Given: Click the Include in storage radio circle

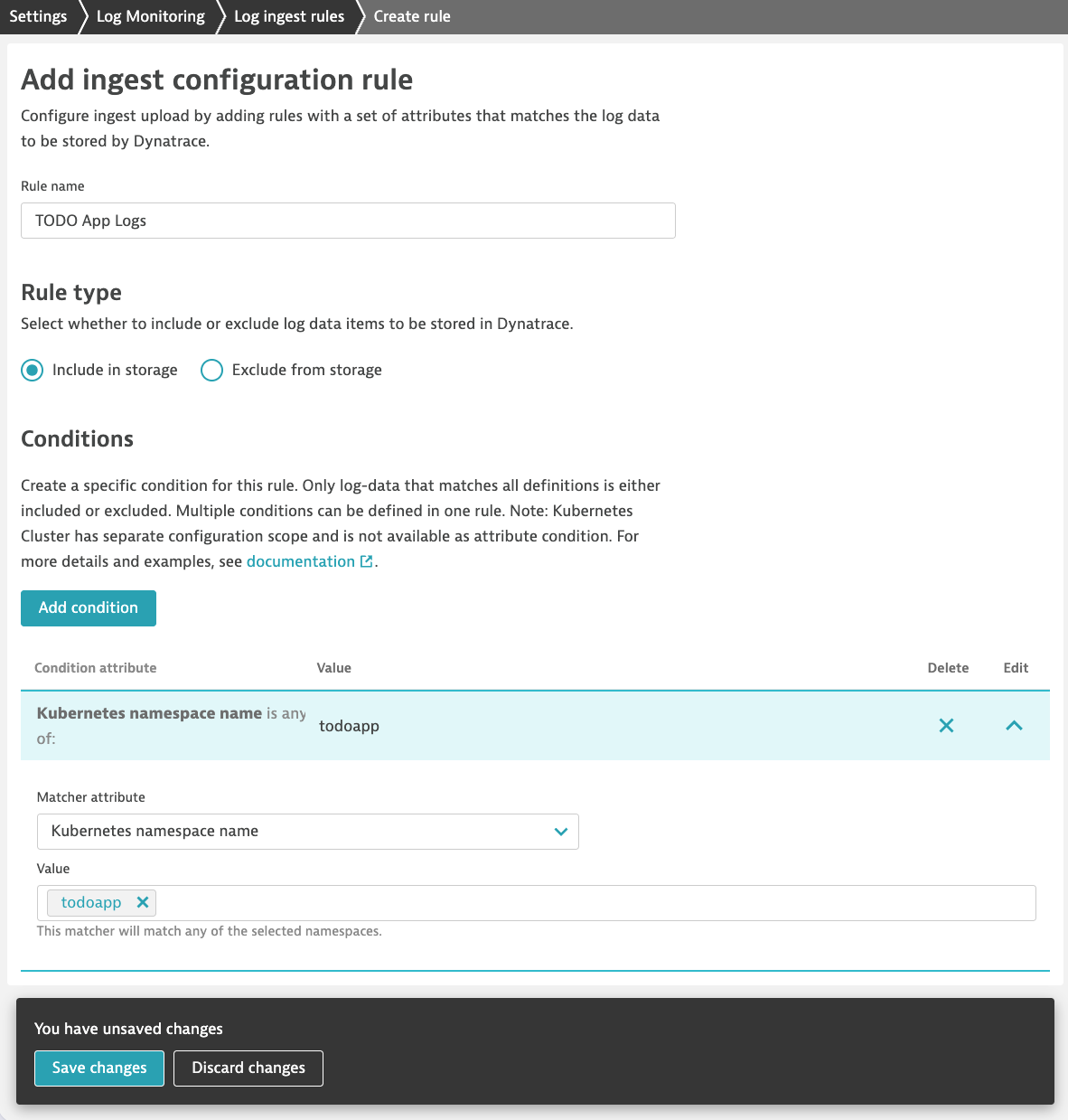Looking at the screenshot, I should 32,370.
